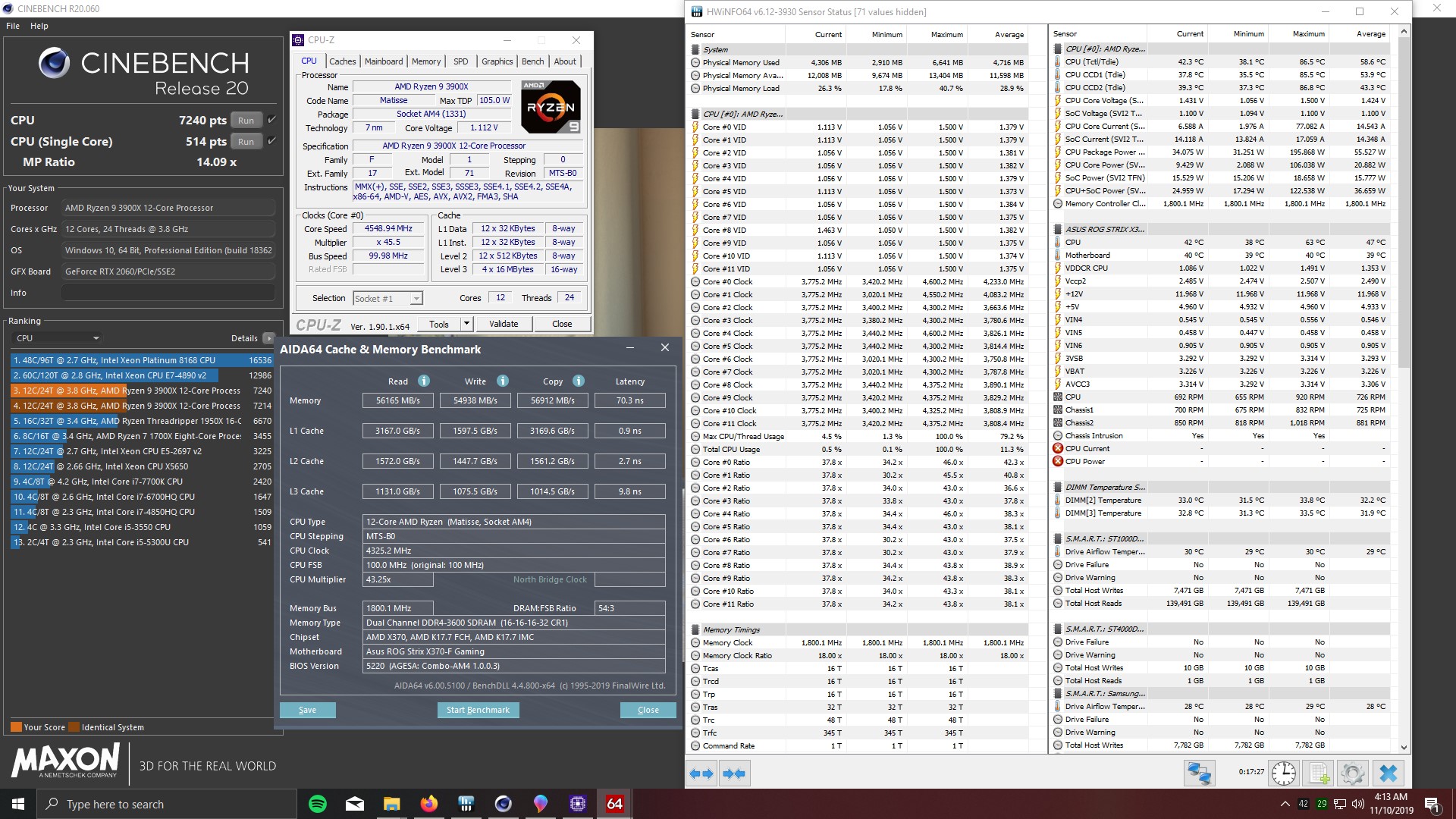Open the Windows Start menu

tap(18, 804)
